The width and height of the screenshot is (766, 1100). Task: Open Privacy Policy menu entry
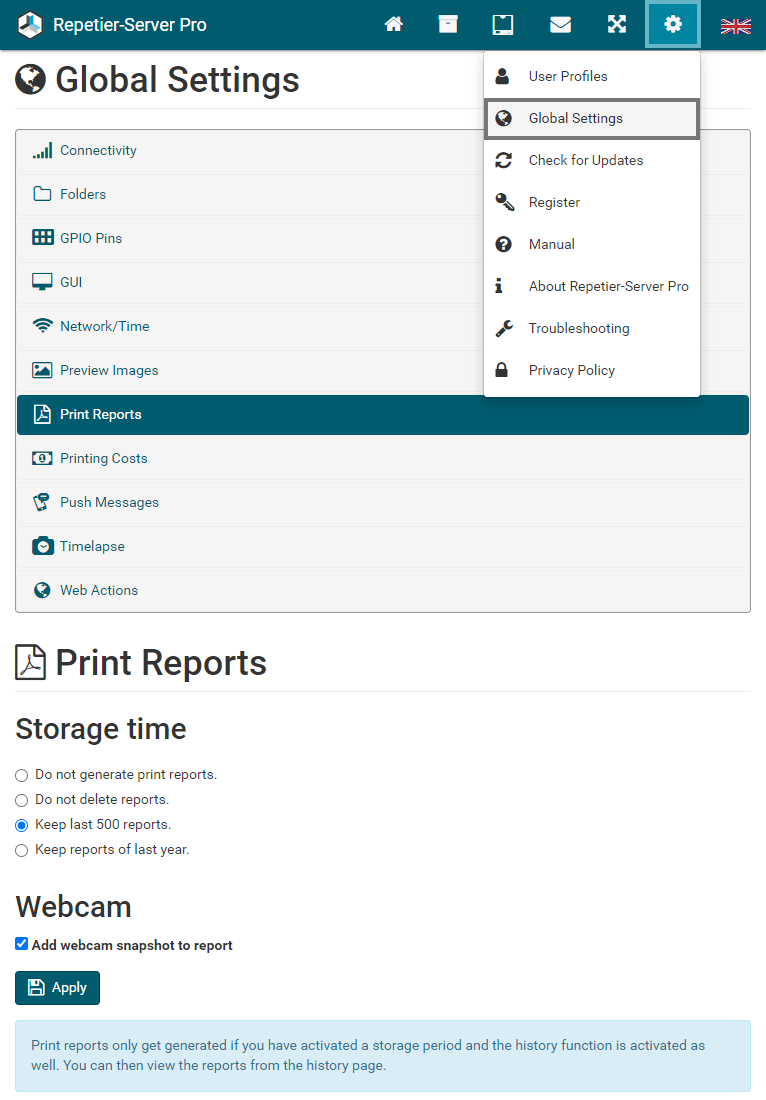pyautogui.click(x=592, y=370)
